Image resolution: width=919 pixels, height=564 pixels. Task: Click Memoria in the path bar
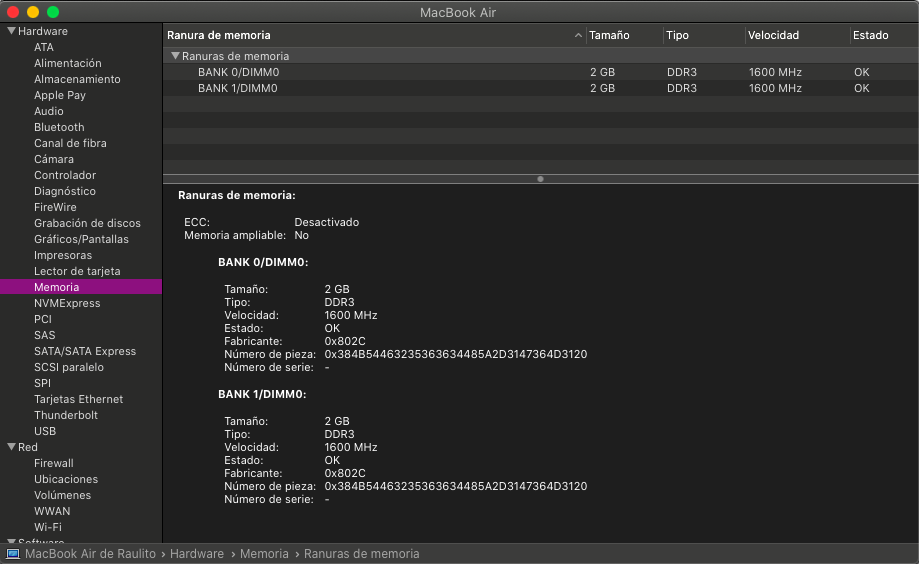pos(264,553)
